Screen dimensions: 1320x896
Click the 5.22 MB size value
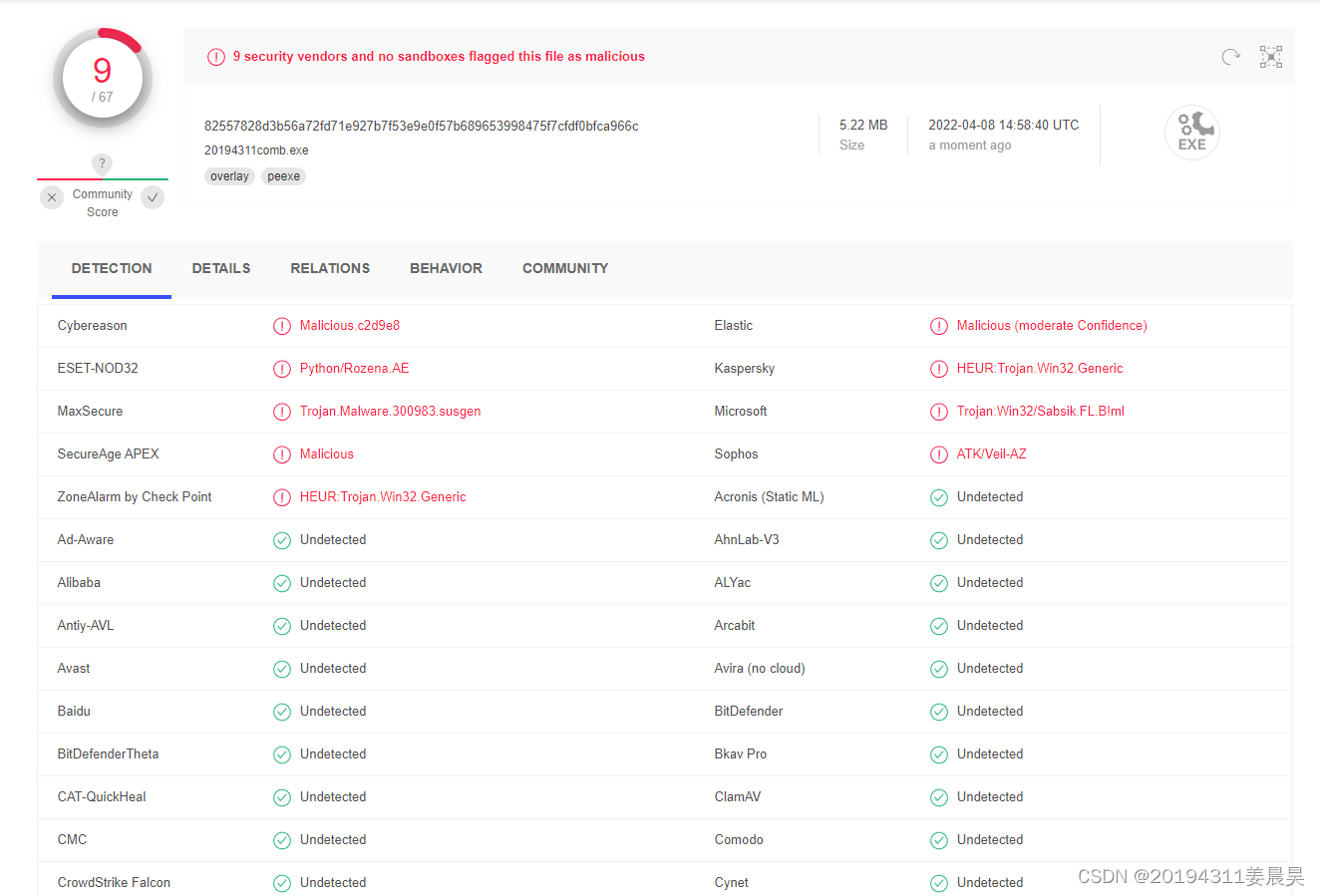863,126
